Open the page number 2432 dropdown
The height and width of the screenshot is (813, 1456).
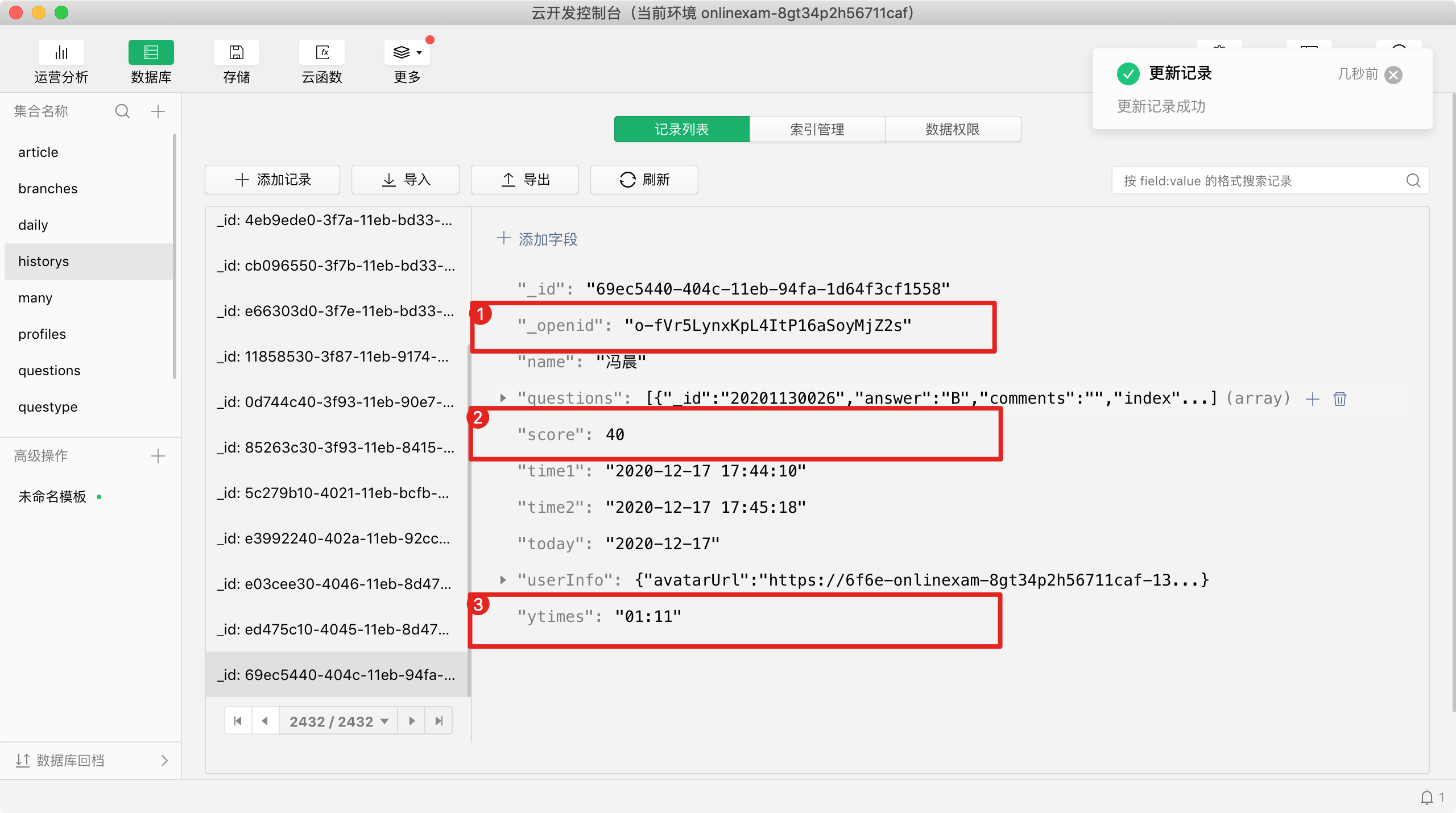tap(338, 721)
